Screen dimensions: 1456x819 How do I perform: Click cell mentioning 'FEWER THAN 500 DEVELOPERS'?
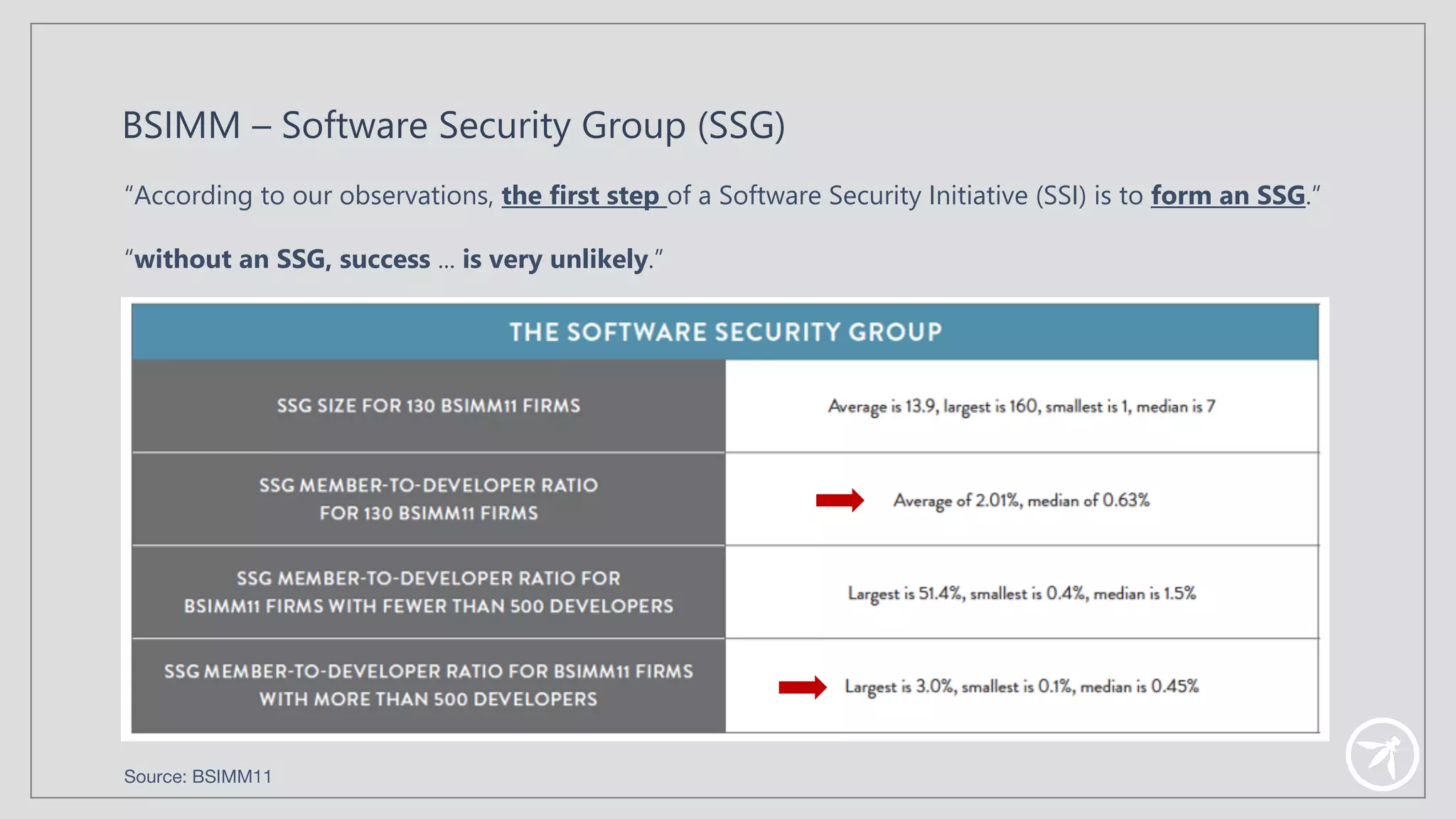tap(429, 592)
